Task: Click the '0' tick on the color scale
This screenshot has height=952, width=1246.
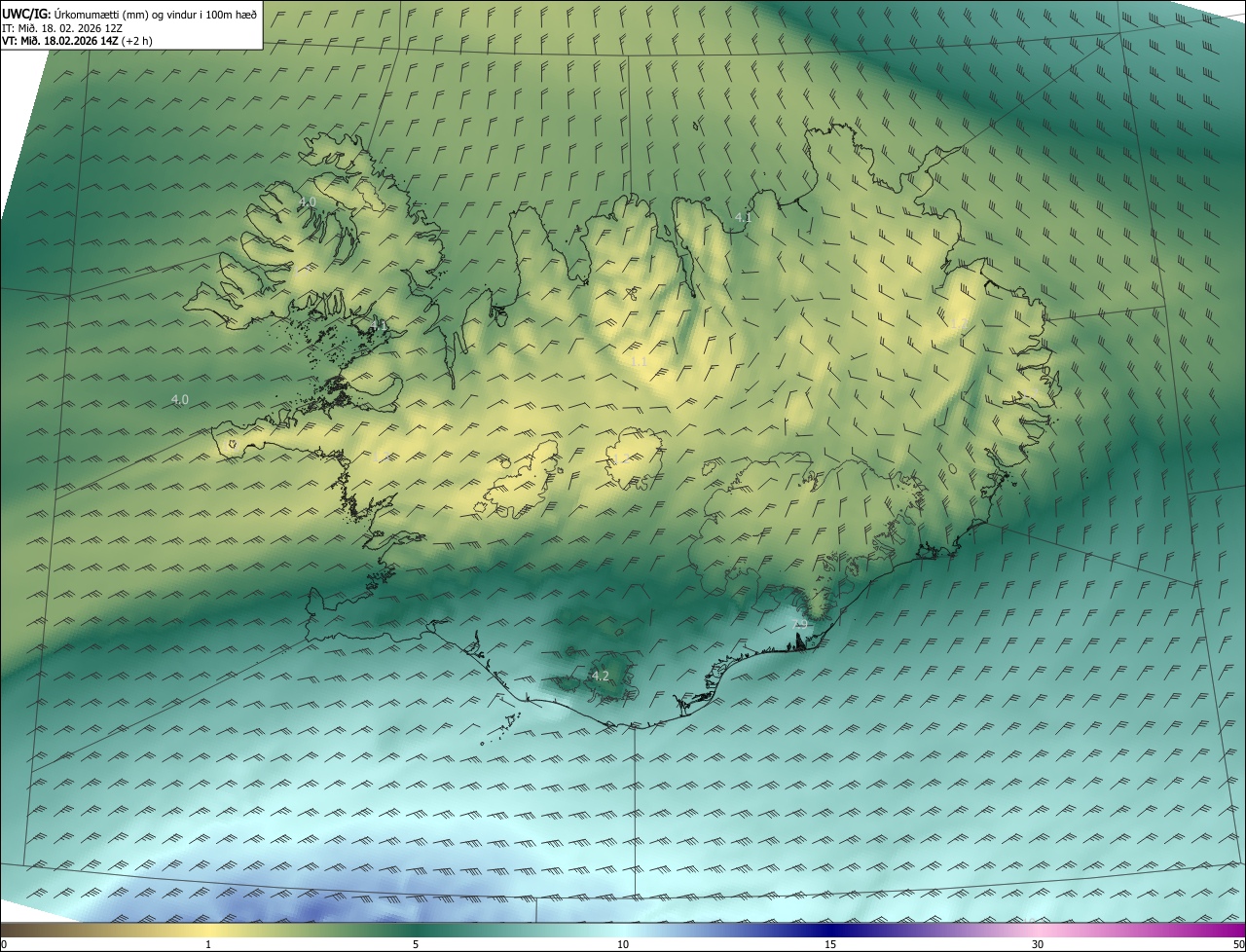Action: click(x=4, y=944)
